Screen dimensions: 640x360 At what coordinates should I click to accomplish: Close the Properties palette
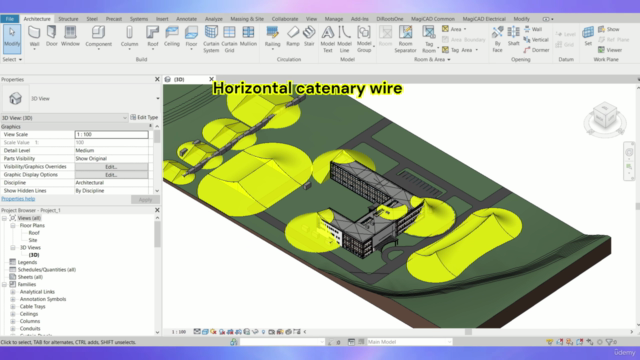157,79
